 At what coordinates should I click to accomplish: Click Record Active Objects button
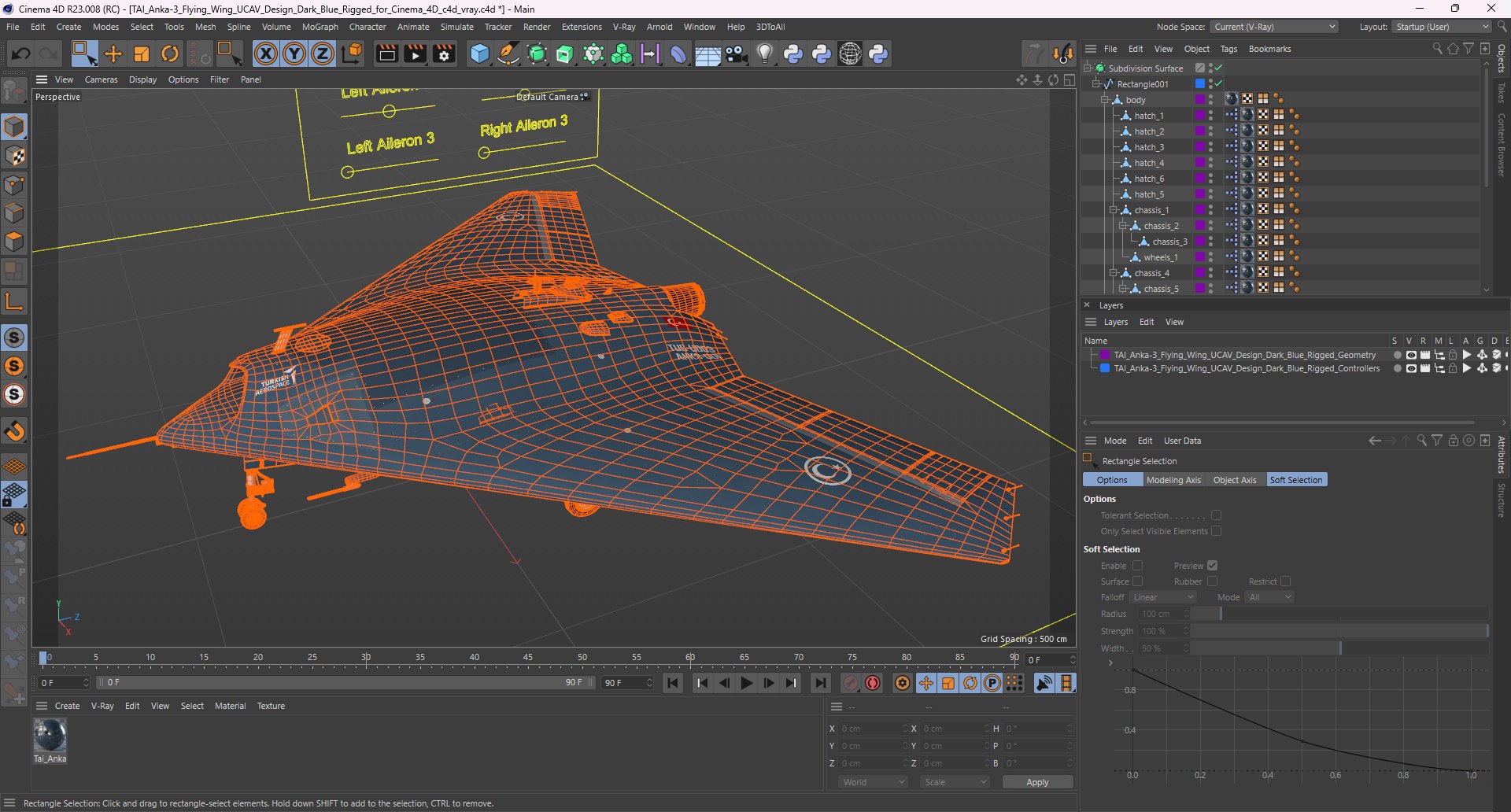click(850, 683)
